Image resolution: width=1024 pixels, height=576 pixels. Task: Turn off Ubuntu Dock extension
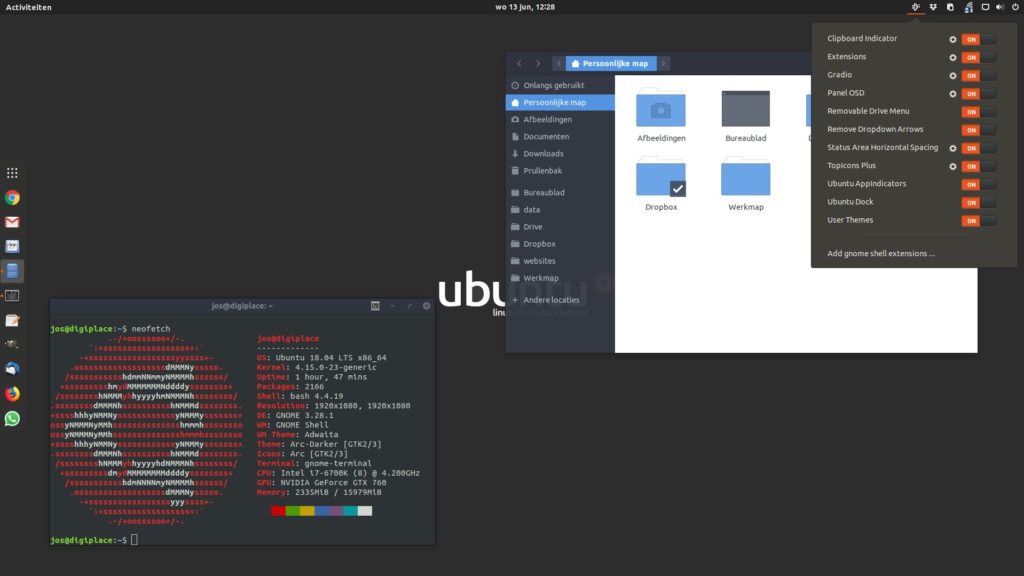[978, 202]
